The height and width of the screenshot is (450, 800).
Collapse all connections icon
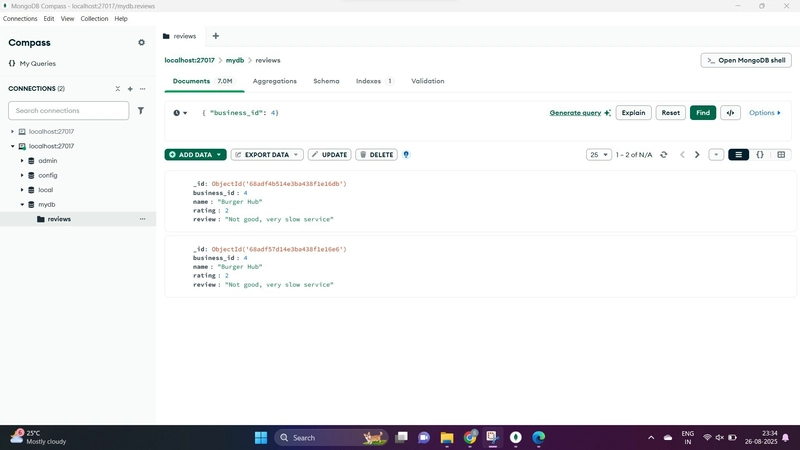[x=117, y=89]
